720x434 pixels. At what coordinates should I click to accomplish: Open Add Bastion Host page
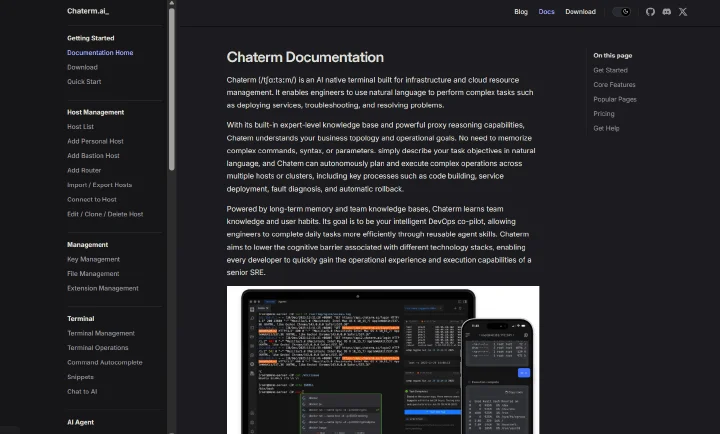(93, 156)
